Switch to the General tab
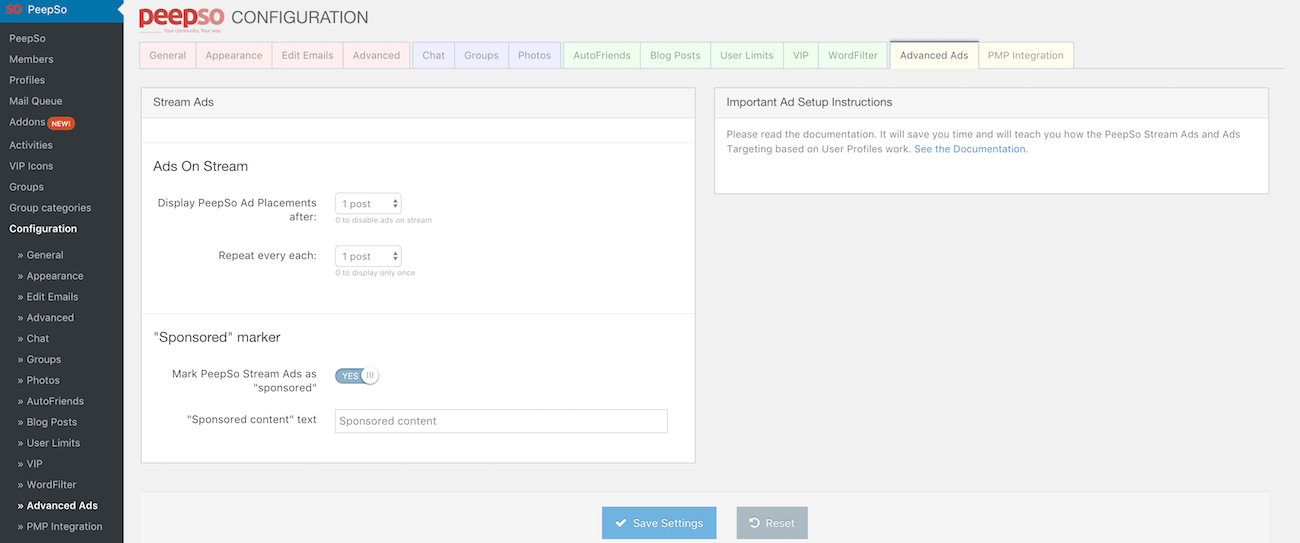Screen dimensions: 1300x543 tap(168, 55)
